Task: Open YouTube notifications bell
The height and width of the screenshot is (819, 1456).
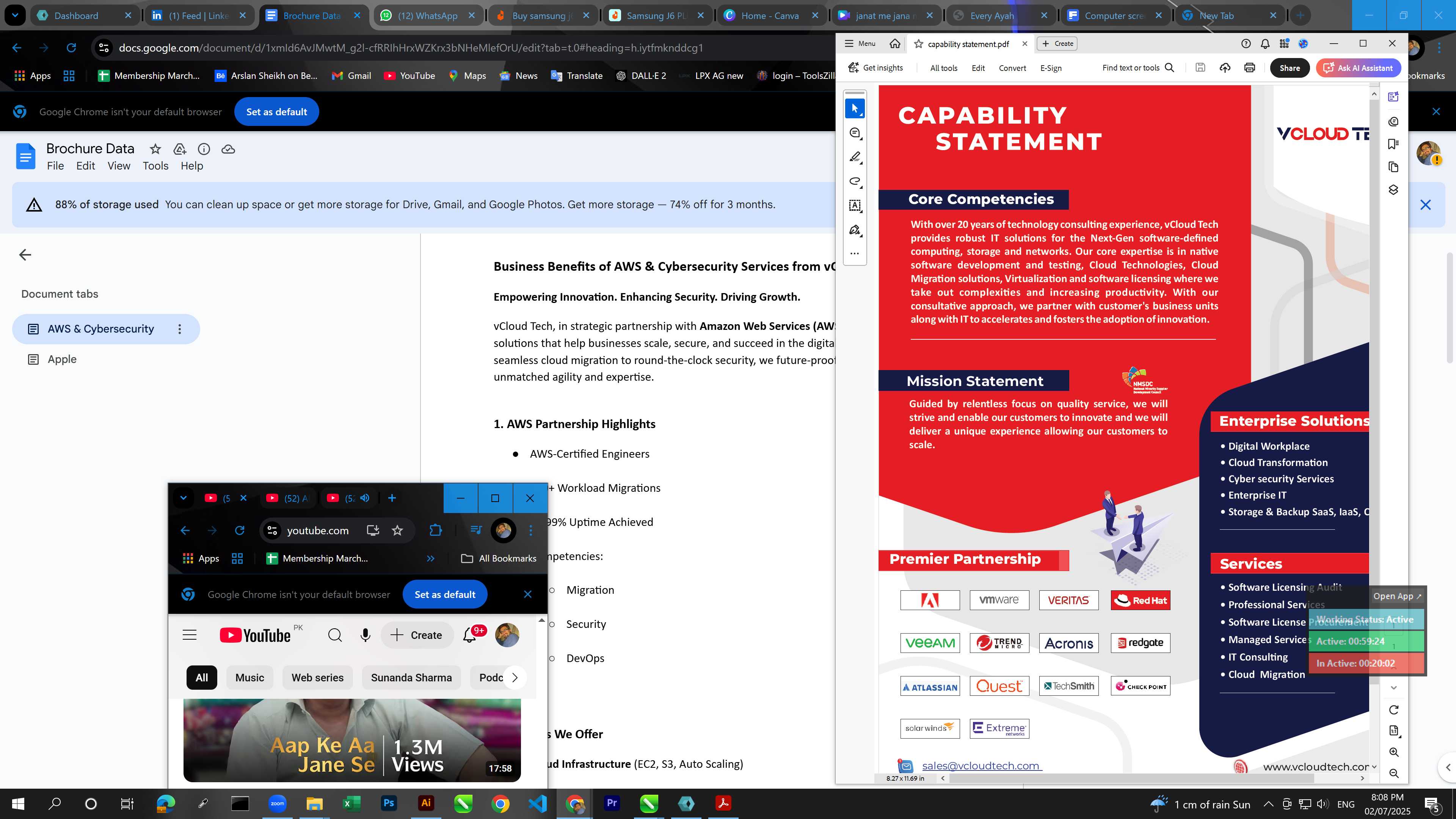Action: (x=470, y=635)
